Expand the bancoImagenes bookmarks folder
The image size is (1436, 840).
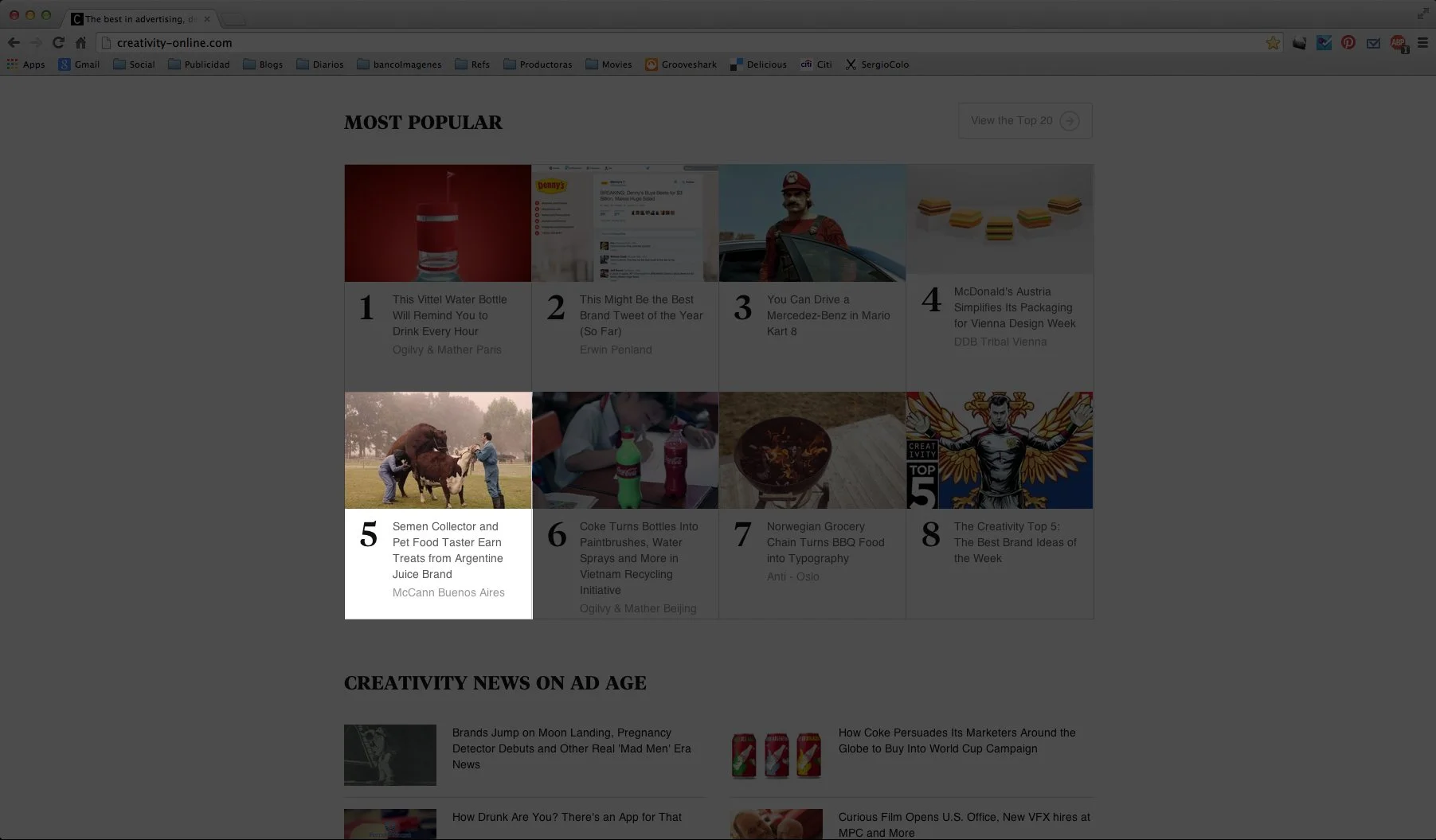point(399,64)
